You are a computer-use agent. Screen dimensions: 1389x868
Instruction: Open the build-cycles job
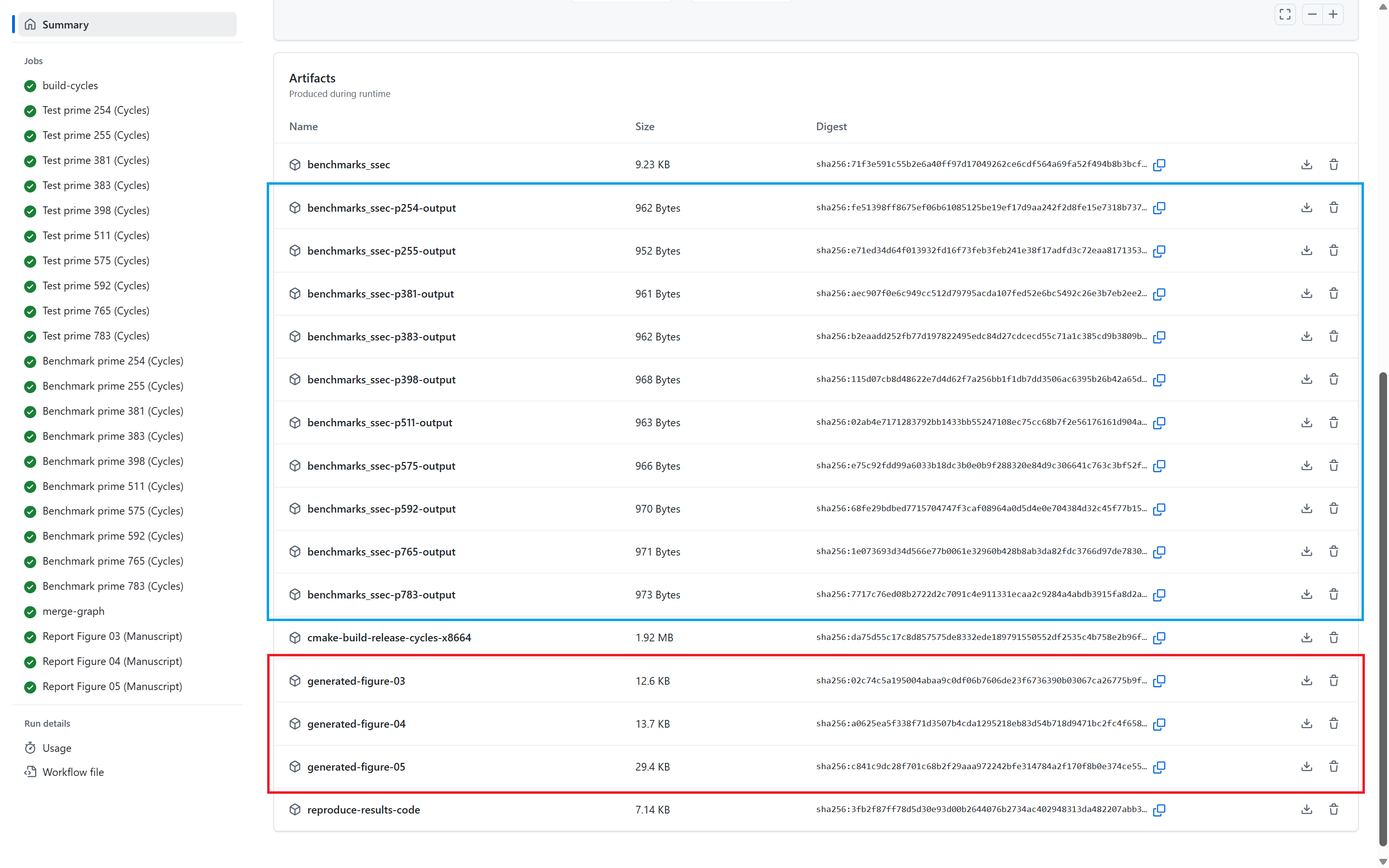(70, 85)
